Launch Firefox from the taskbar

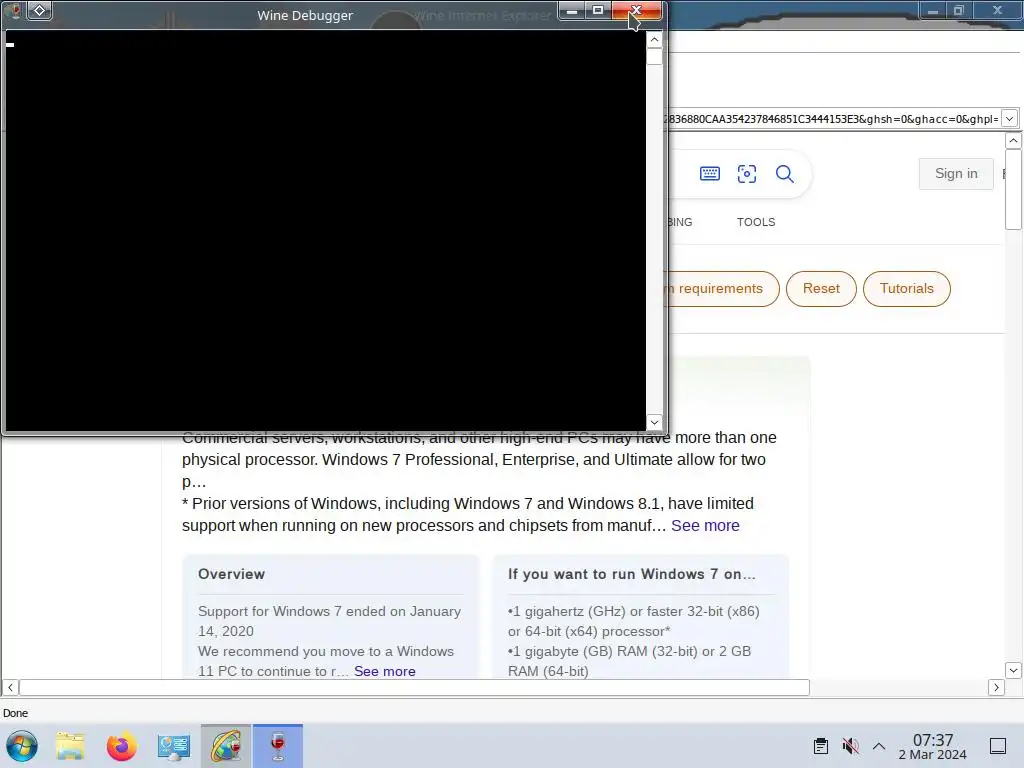pos(121,746)
